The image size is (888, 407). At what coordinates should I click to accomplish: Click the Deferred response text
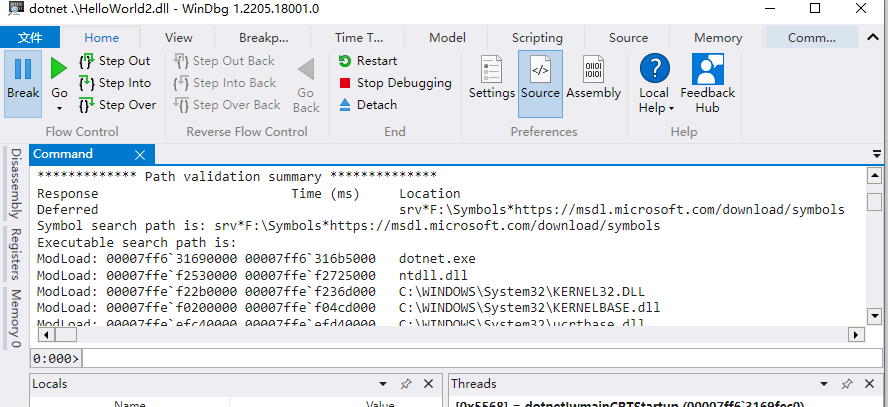click(67, 210)
